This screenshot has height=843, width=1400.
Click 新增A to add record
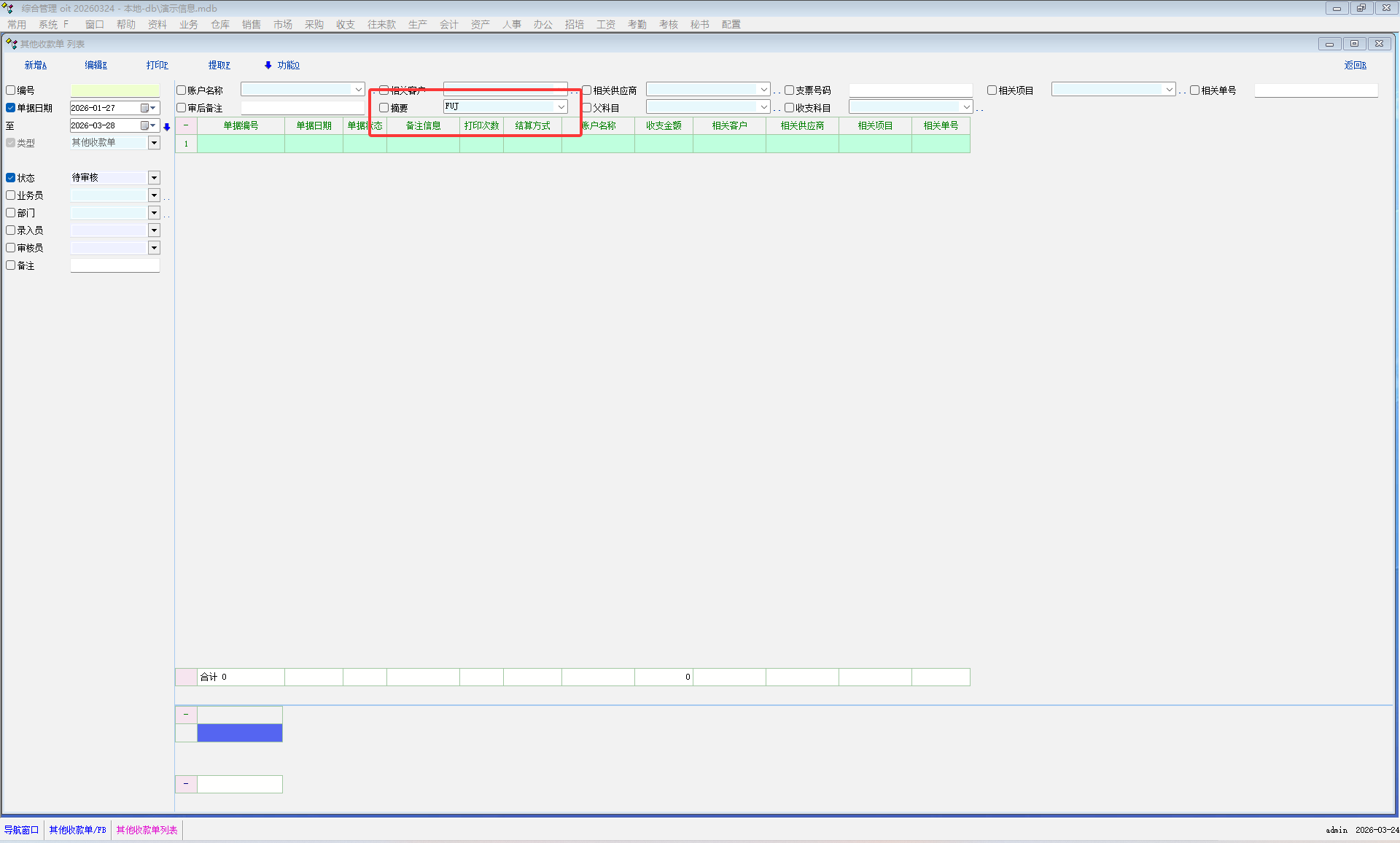pyautogui.click(x=35, y=65)
